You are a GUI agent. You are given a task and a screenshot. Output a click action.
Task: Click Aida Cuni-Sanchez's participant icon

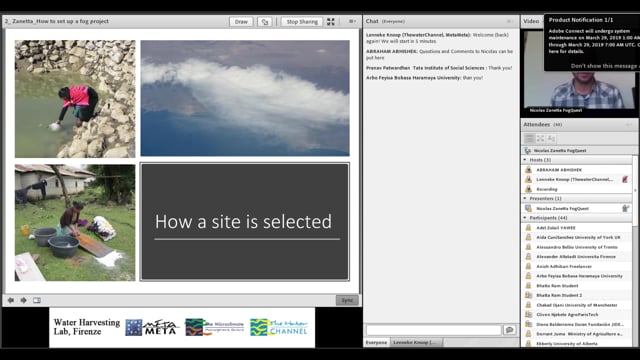point(528,238)
